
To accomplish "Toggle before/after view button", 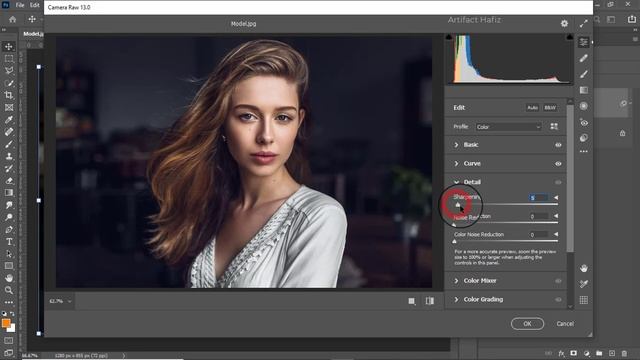I will 430,301.
